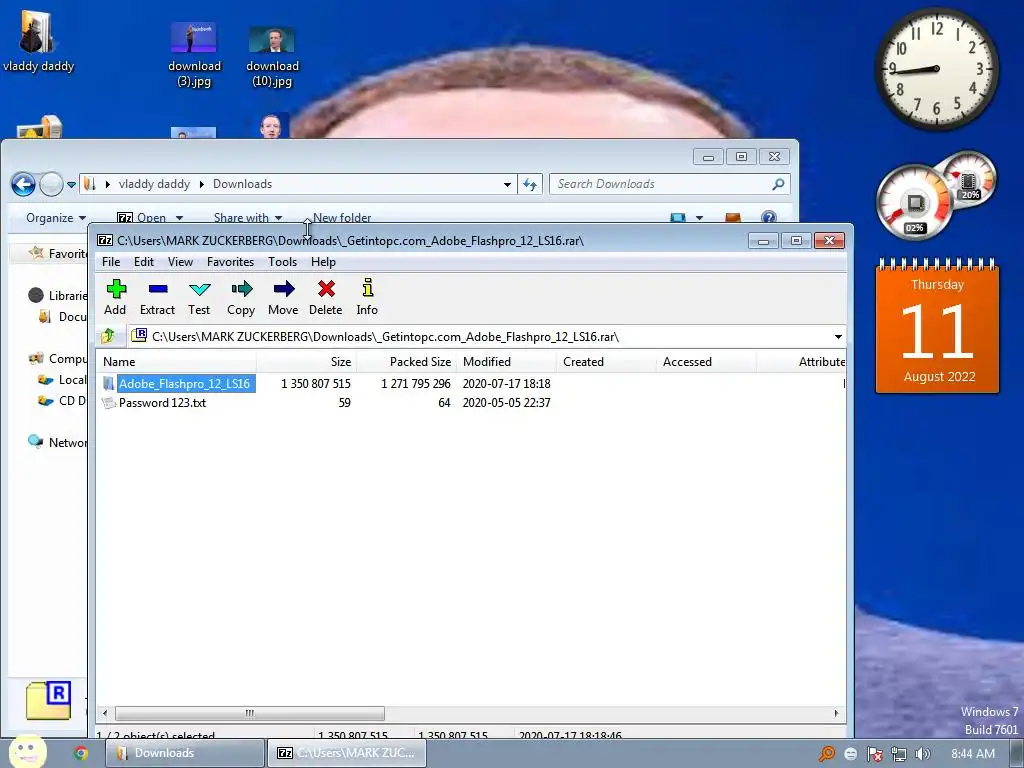Screen dimensions: 1024x768
Task: Select download (10).jpg desktop thumbnail
Action: [x=272, y=39]
